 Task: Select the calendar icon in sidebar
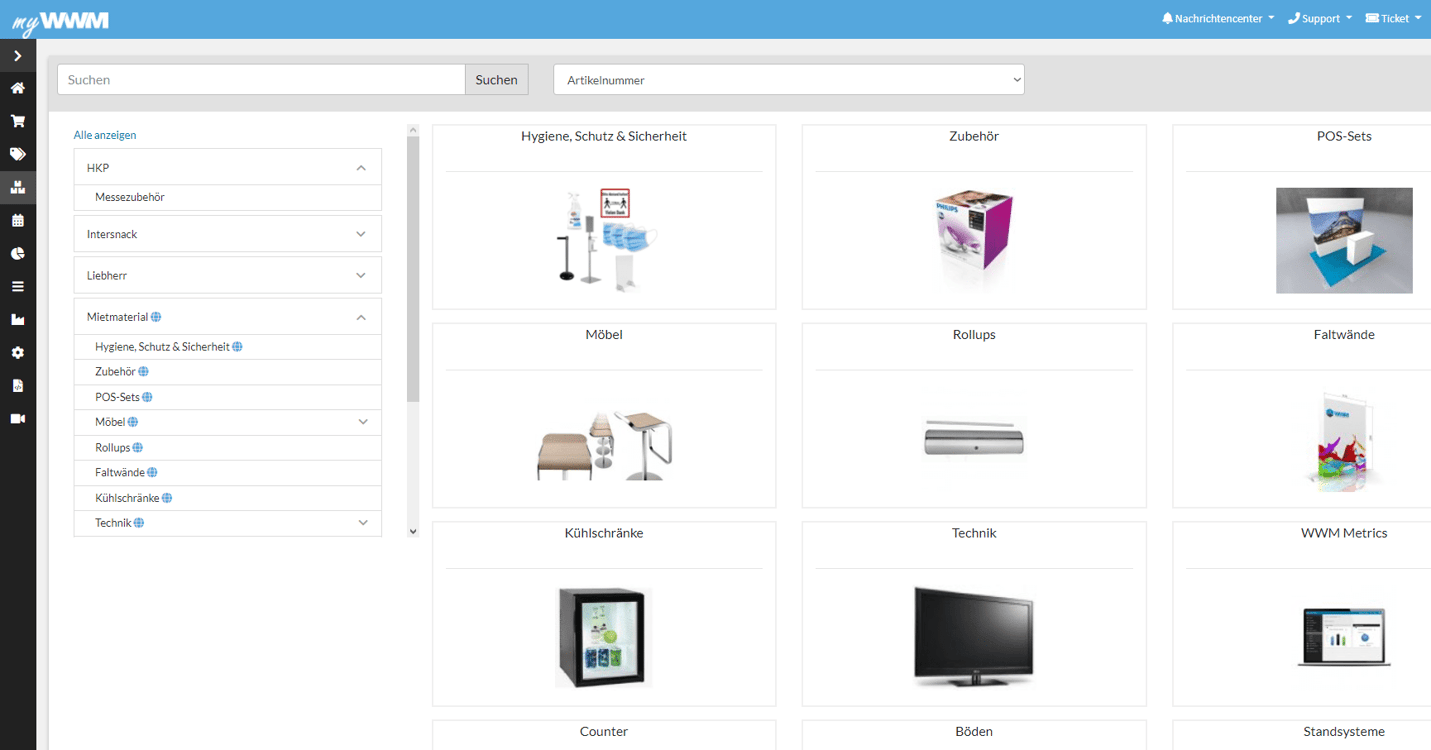coord(17,220)
